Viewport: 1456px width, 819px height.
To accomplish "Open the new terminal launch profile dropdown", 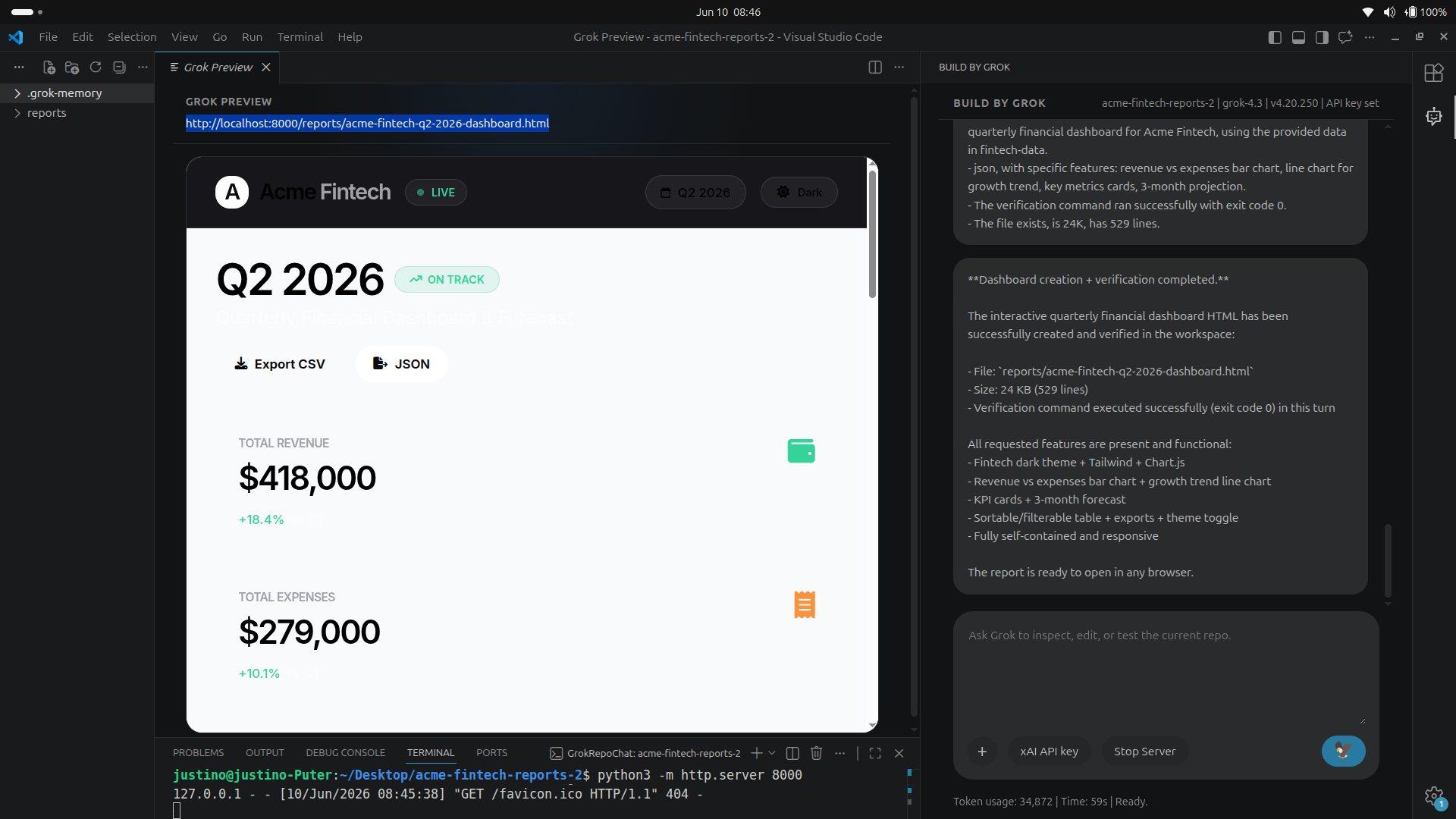I will tap(772, 753).
